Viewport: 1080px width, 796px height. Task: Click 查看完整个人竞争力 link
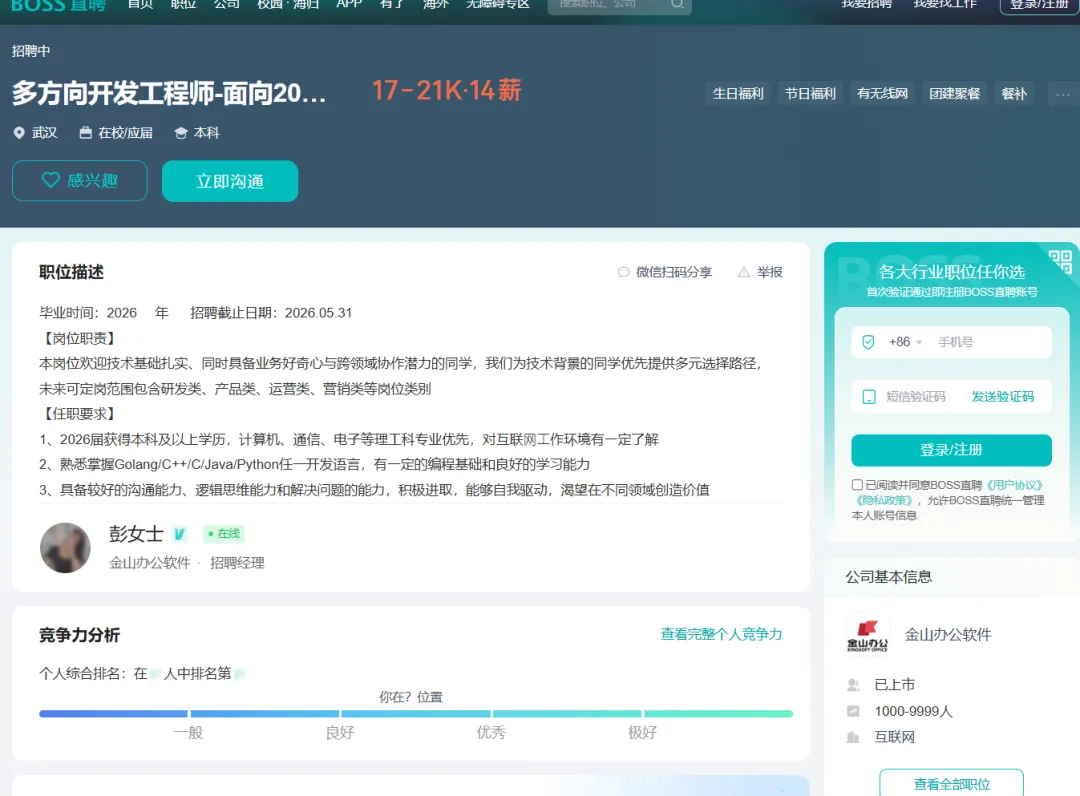click(x=721, y=634)
